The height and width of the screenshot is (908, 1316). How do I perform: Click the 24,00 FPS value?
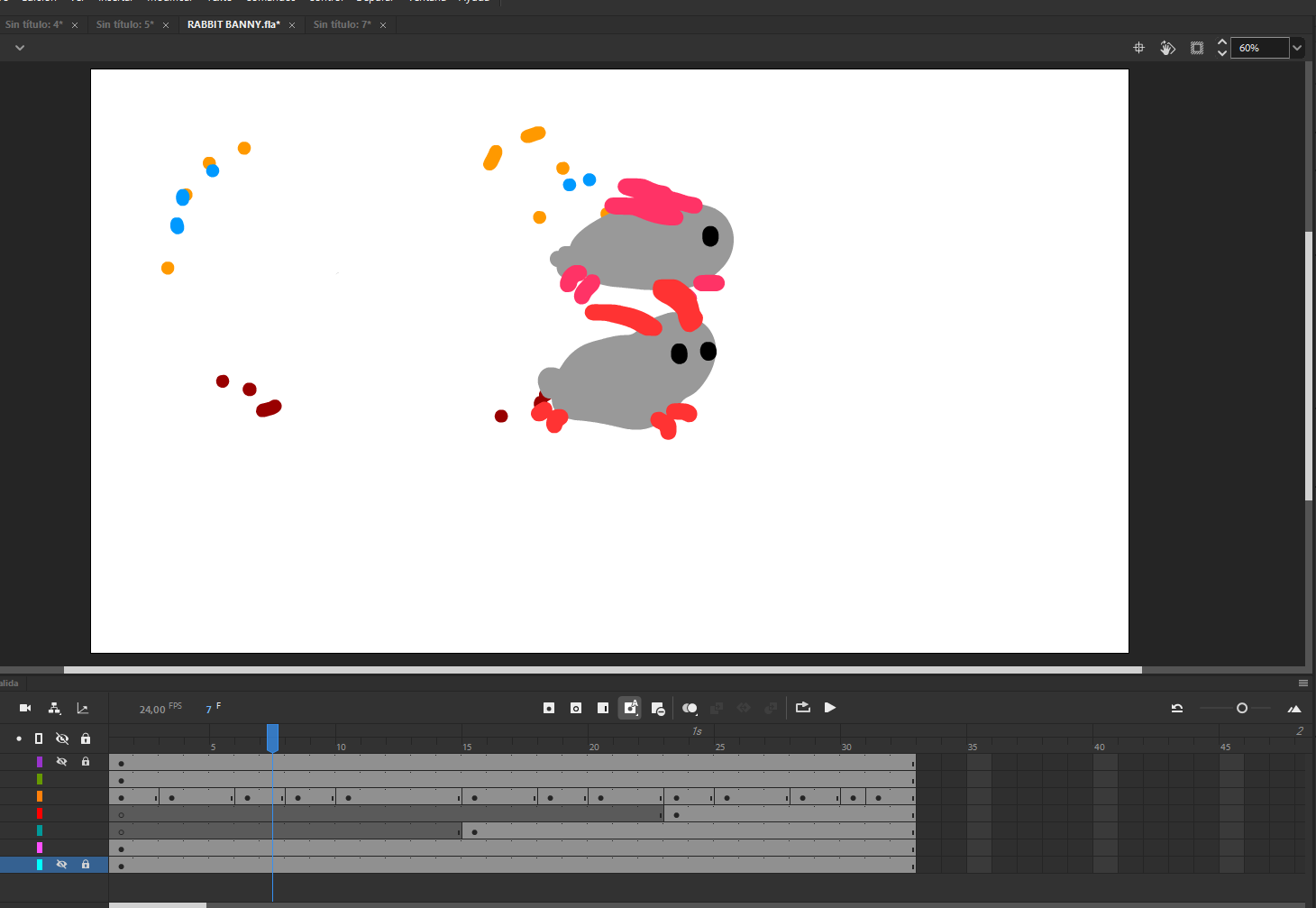[x=152, y=710]
